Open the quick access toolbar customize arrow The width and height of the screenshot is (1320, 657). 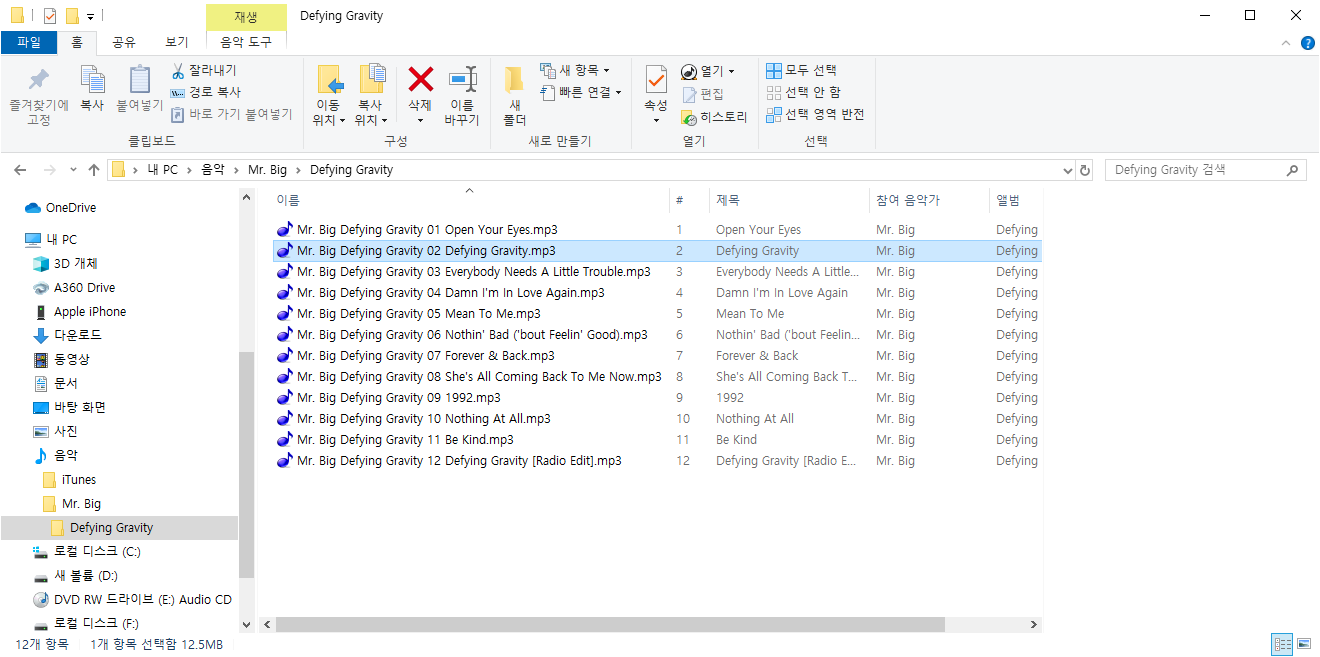[90, 16]
